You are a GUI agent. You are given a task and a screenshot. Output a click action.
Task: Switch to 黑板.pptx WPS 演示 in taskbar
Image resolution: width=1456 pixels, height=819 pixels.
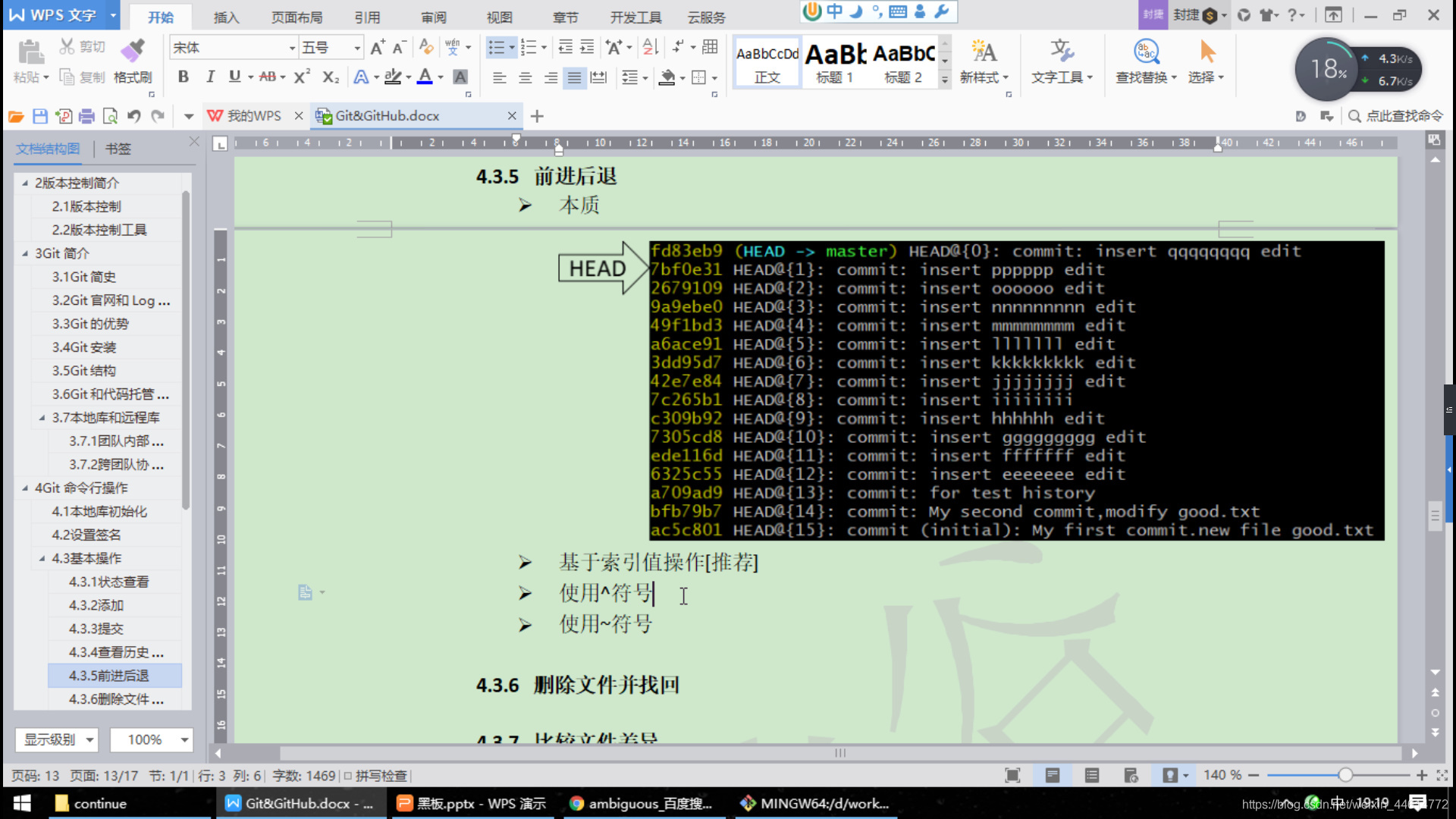click(x=472, y=804)
